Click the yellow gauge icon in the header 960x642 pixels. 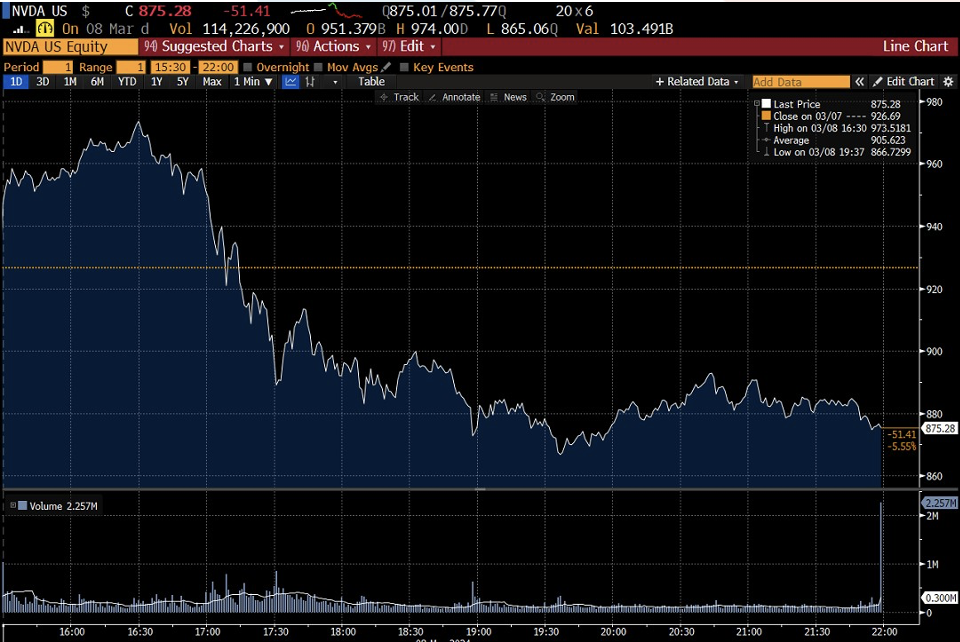[x=45, y=28]
